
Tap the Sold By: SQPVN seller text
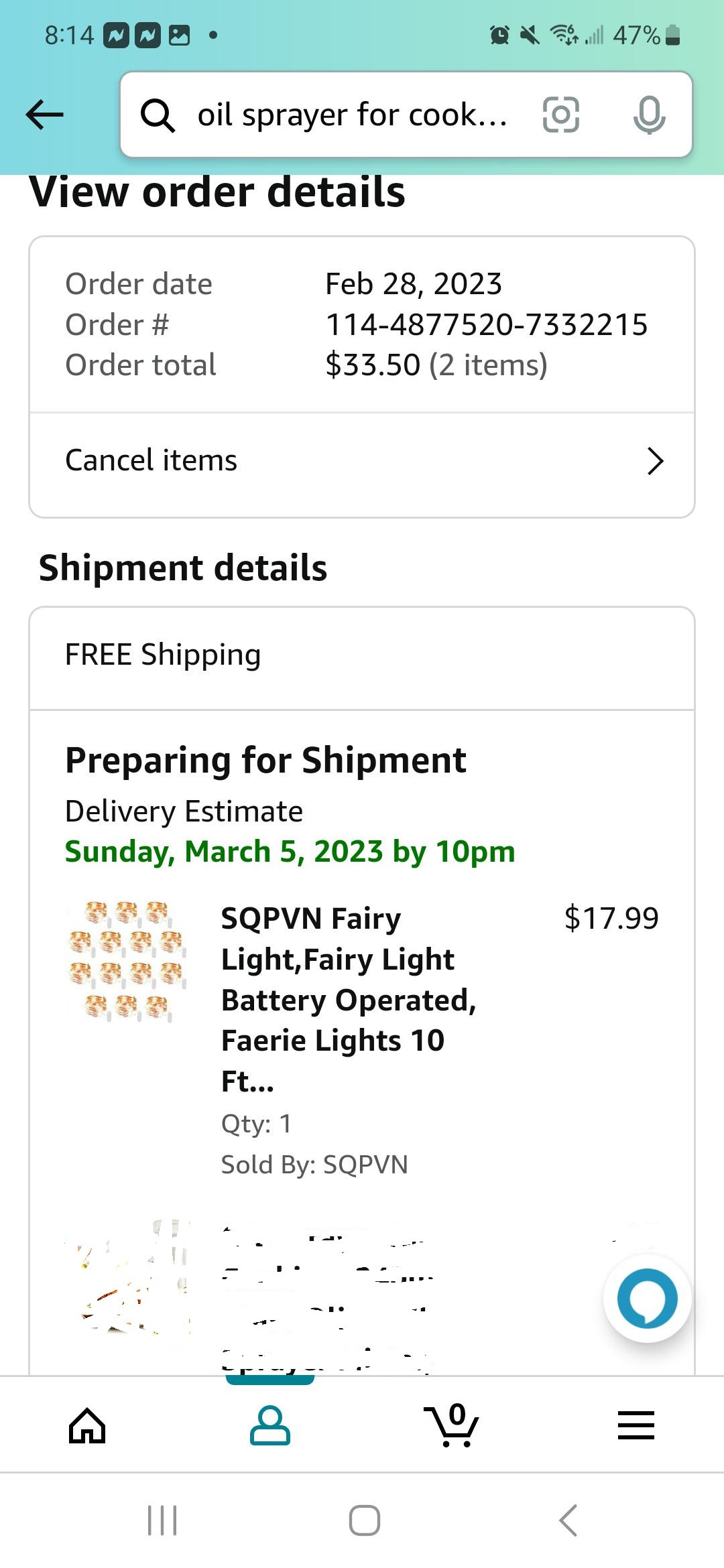(314, 1165)
